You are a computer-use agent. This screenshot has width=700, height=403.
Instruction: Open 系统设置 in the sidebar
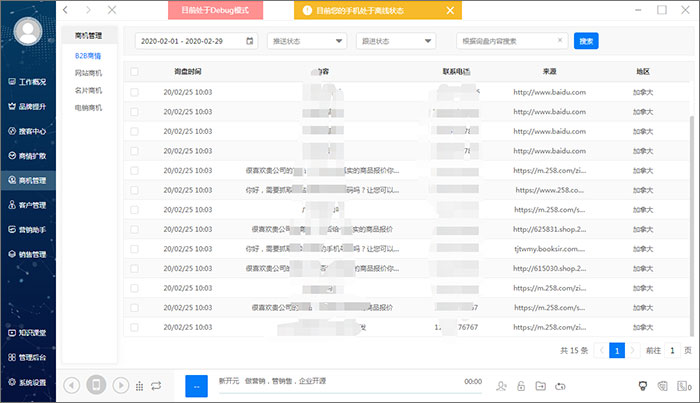pos(28,382)
